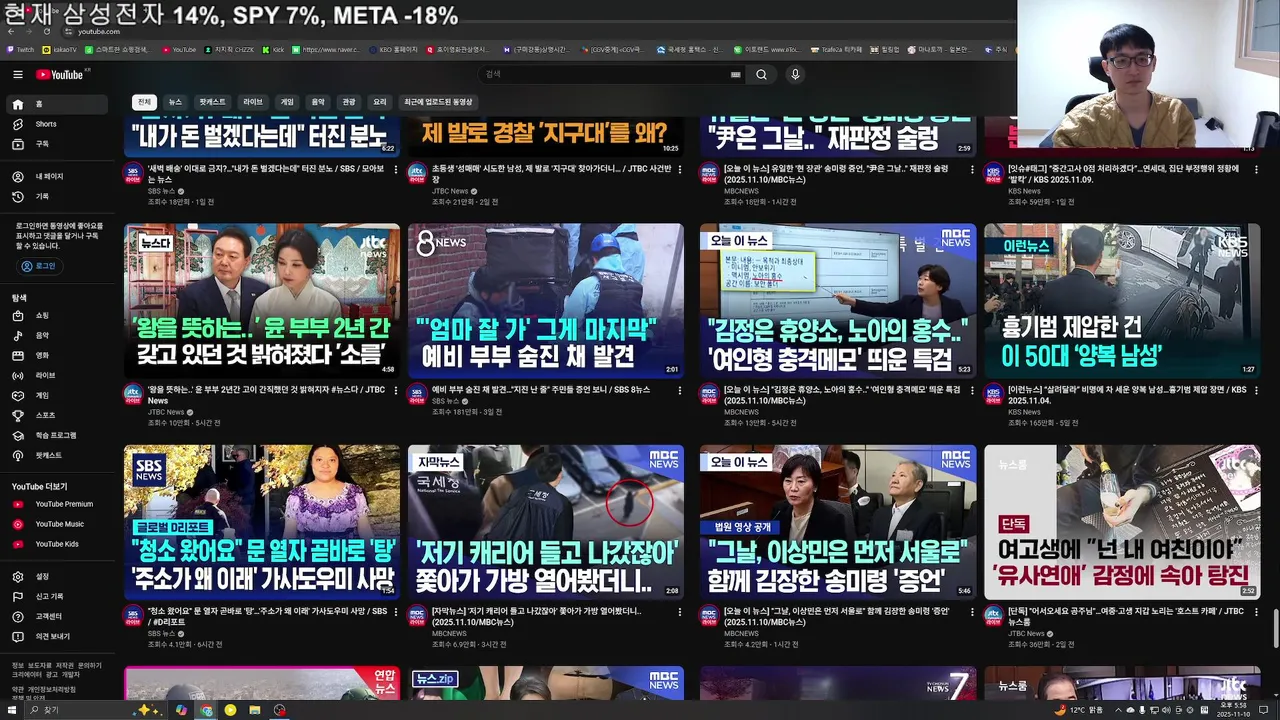Viewport: 1280px width, 720px height.
Task: Open on-screen keyboard icon in search box
Action: point(736,75)
